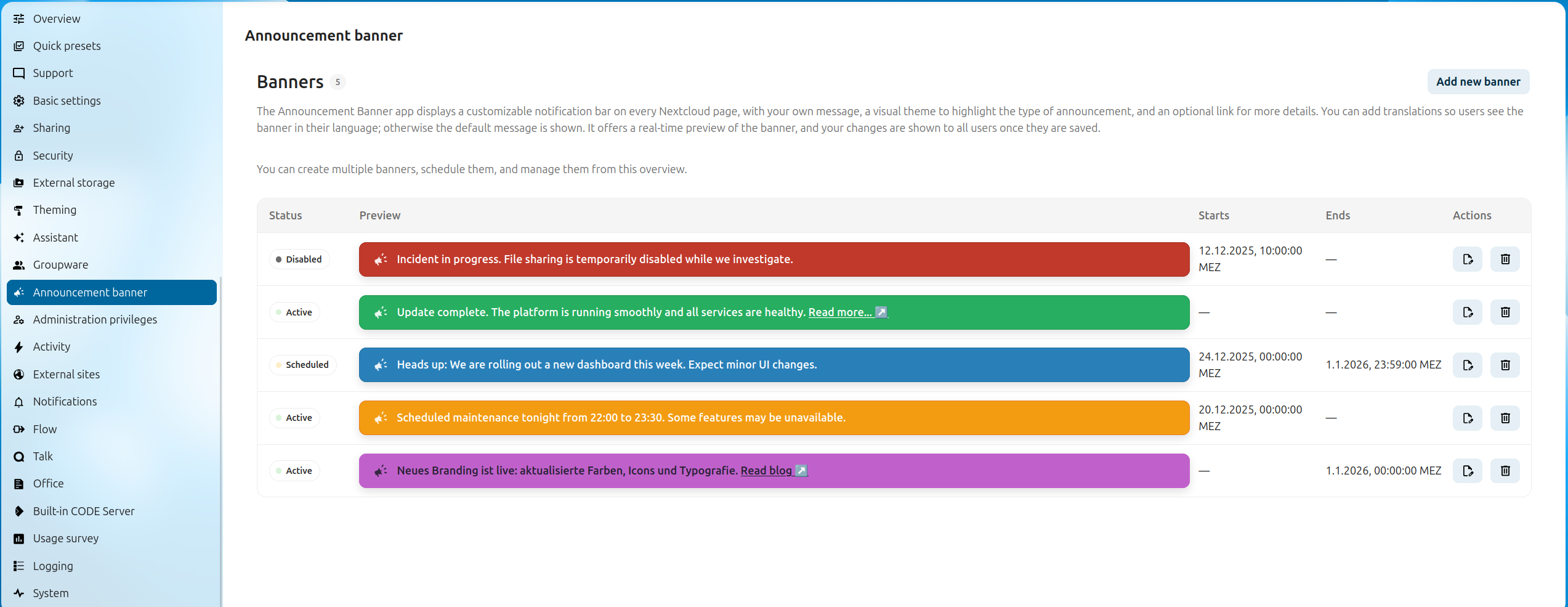Edit the Scheduled maintenance banner
The height and width of the screenshot is (607, 1568).
click(1468, 418)
